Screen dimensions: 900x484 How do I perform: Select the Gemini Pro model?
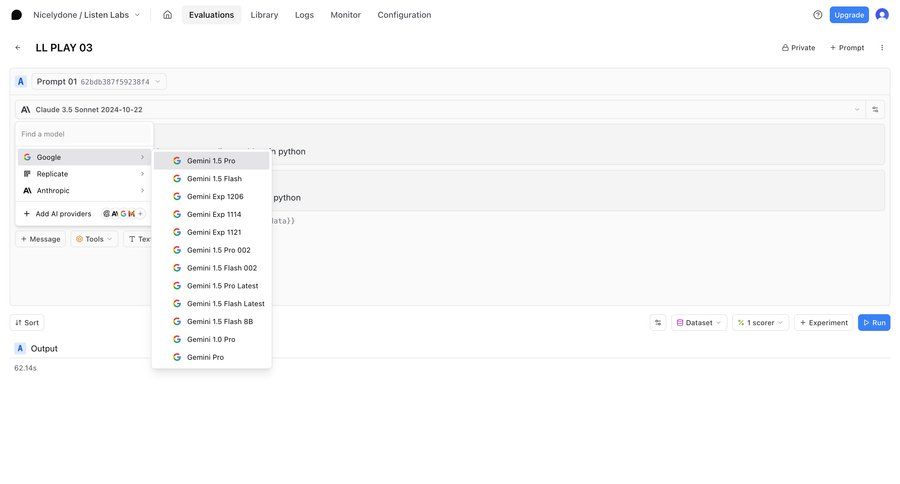[211, 357]
